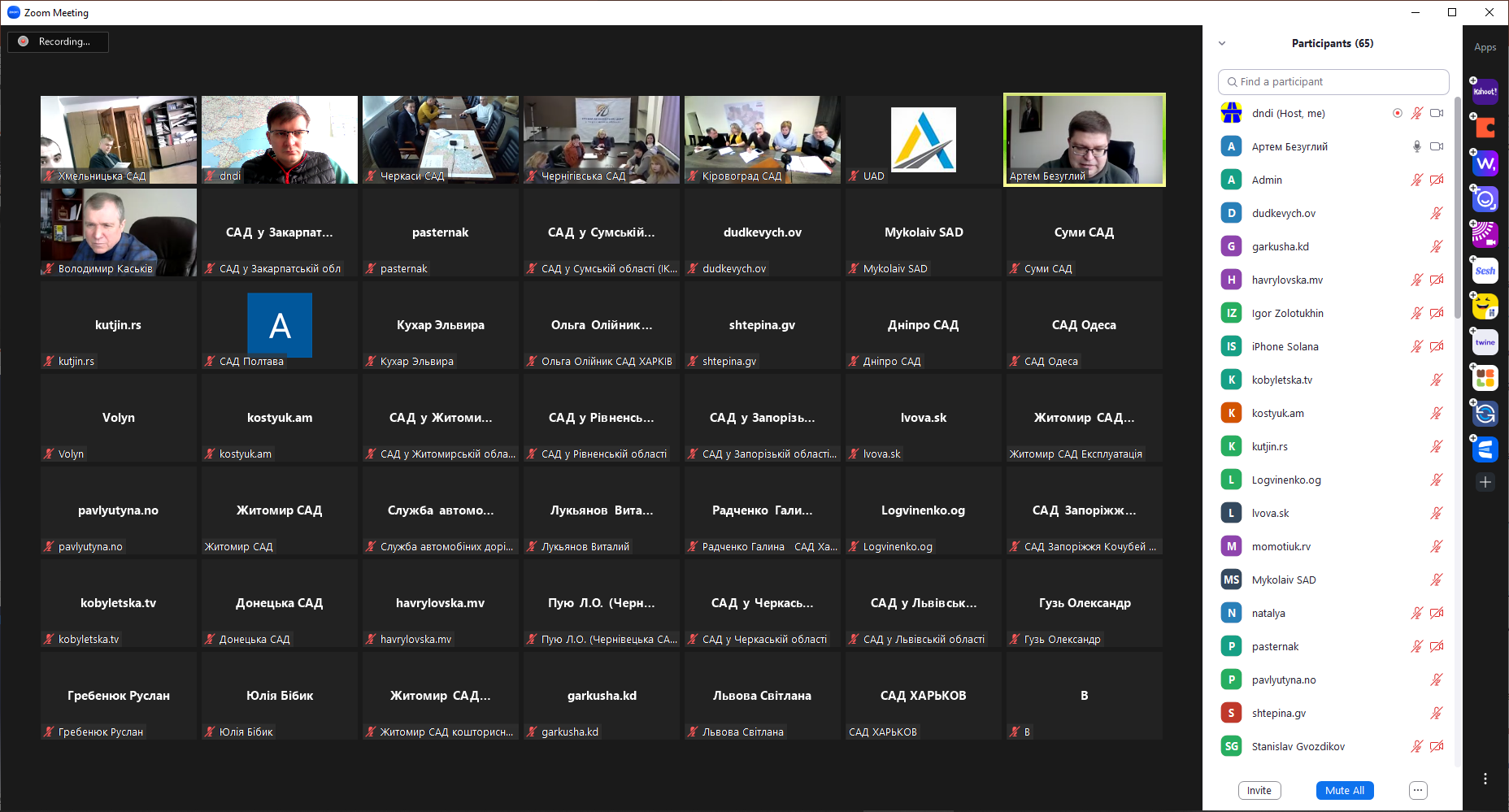This screenshot has height=812, width=1509.
Task: Open the purple W app icon
Action: tap(1485, 163)
